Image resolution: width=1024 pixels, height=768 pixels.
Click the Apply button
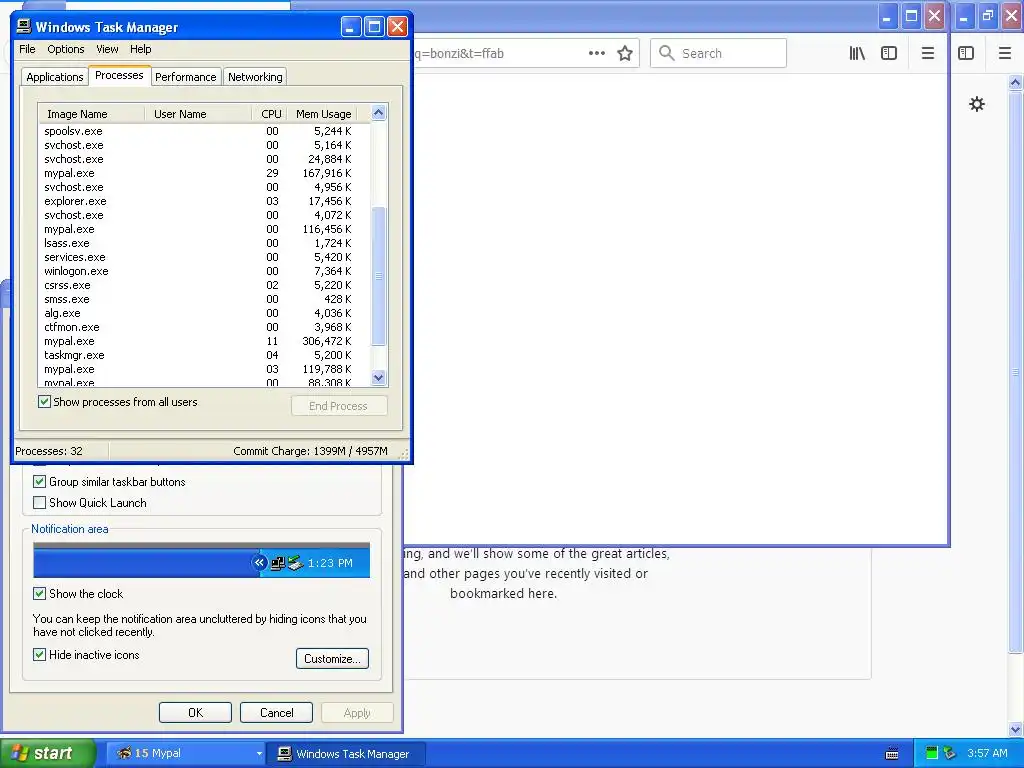[357, 712]
